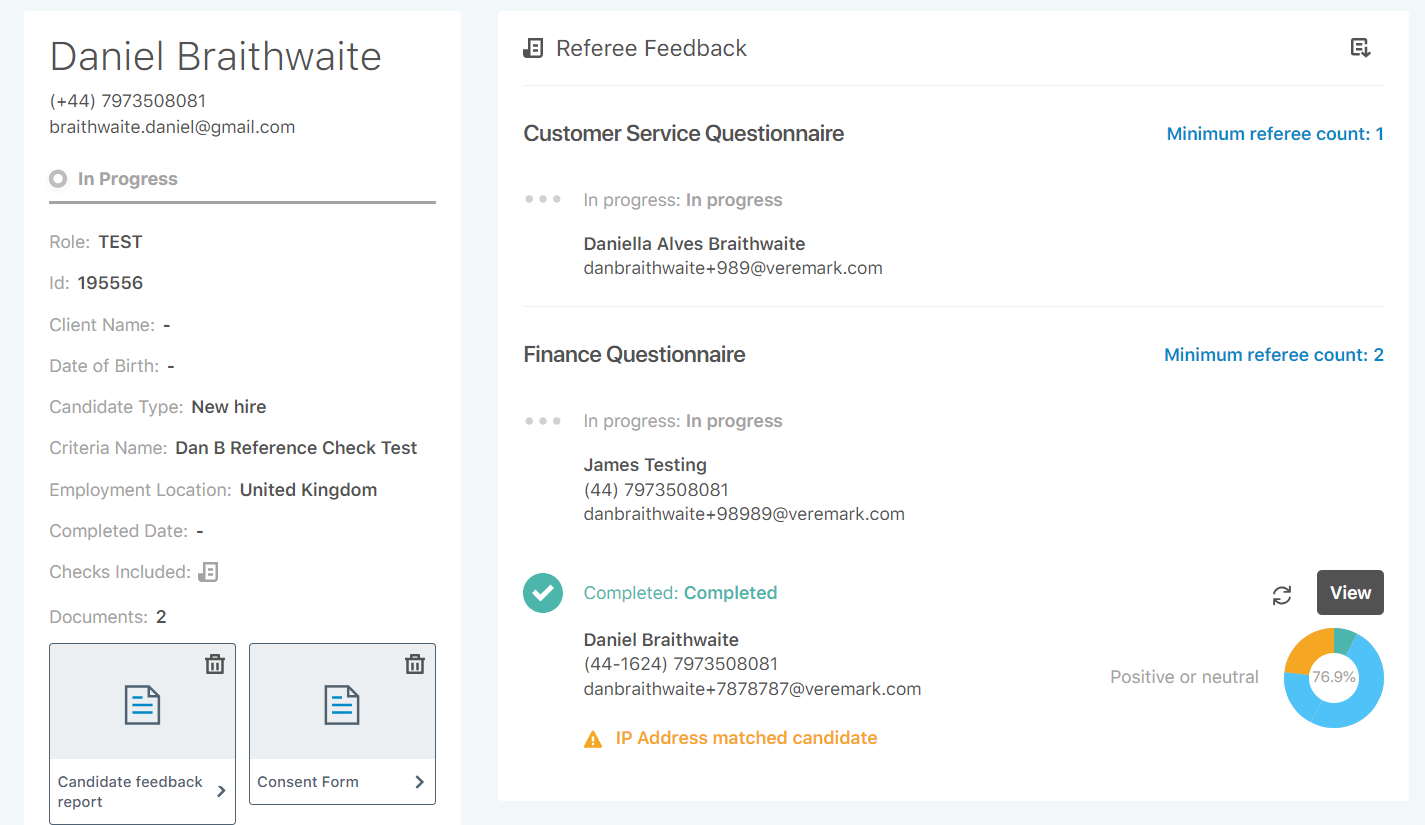Image resolution: width=1425 pixels, height=825 pixels.
Task: Download the referee feedback report icon
Action: click(1360, 48)
